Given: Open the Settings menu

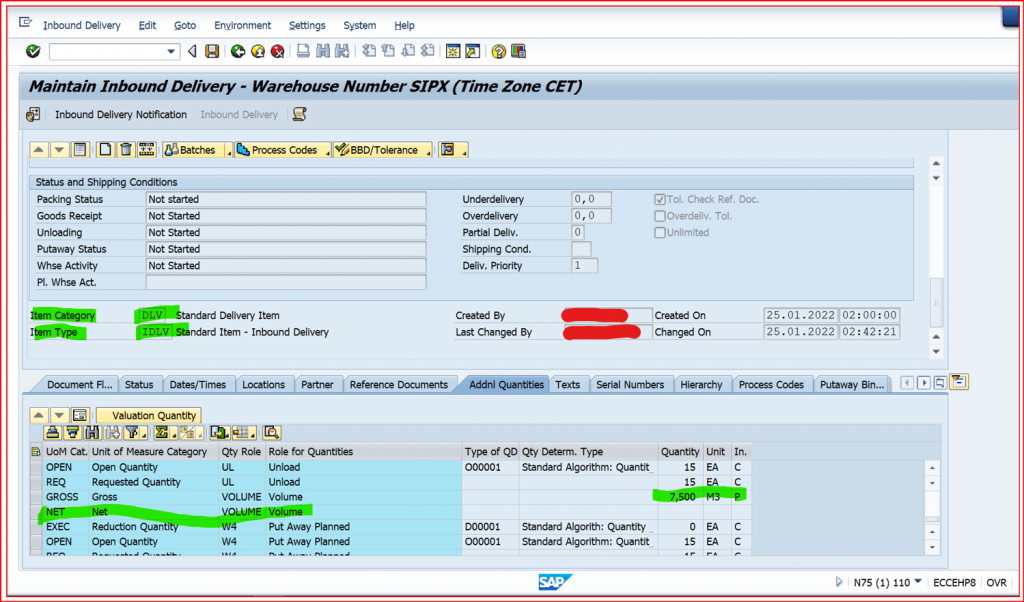Looking at the screenshot, I should 307,25.
